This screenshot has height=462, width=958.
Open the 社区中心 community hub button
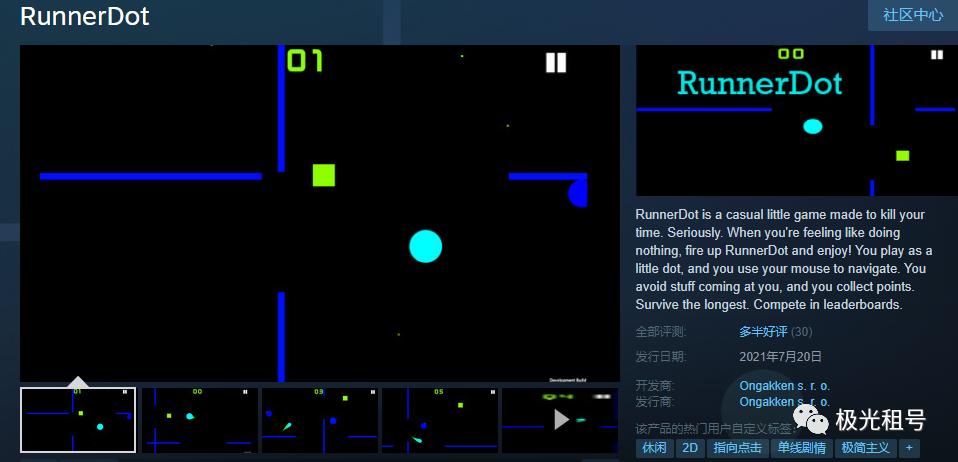click(x=913, y=15)
